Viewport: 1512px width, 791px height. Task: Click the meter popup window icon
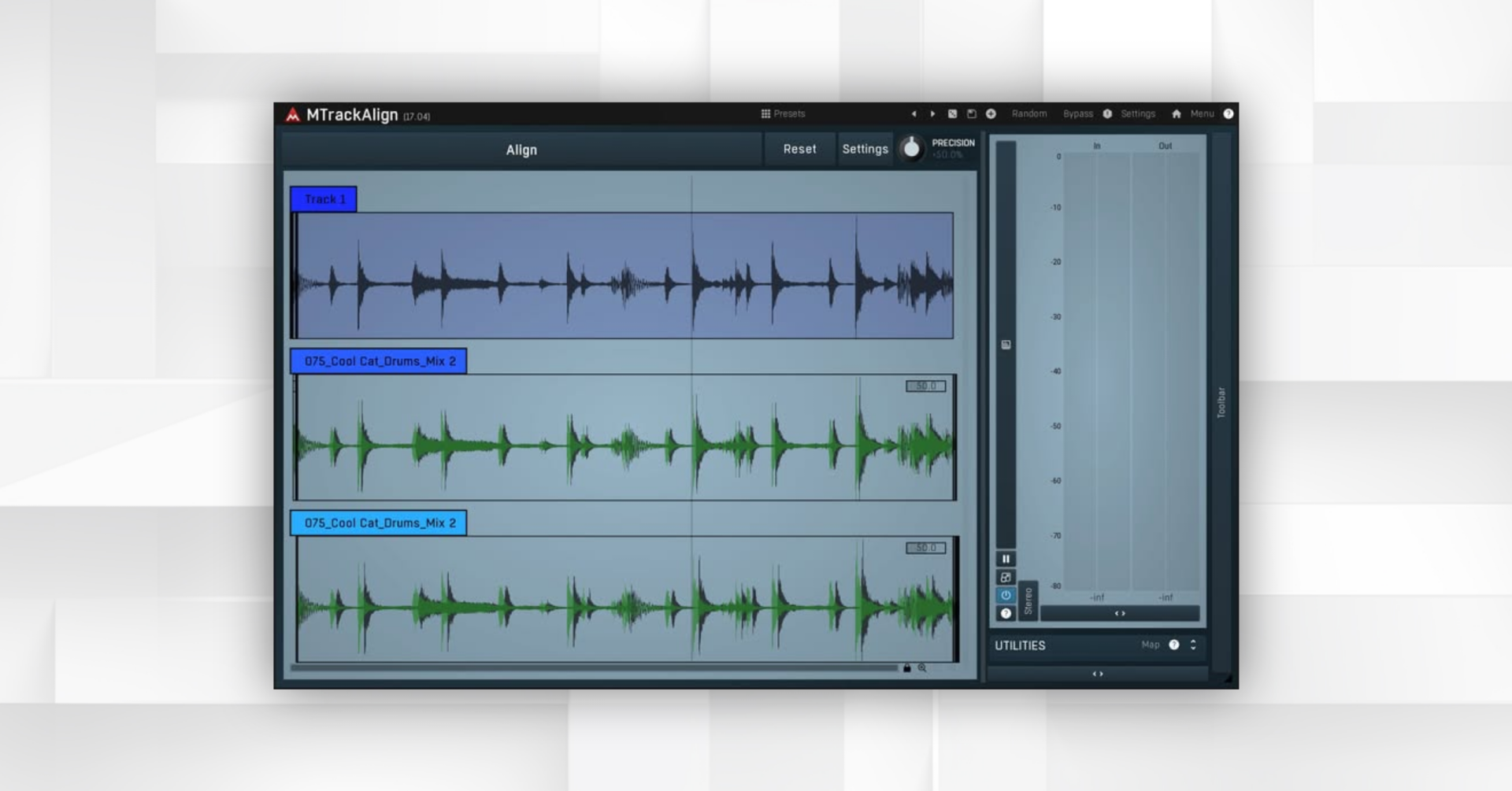pyautogui.click(x=1006, y=577)
